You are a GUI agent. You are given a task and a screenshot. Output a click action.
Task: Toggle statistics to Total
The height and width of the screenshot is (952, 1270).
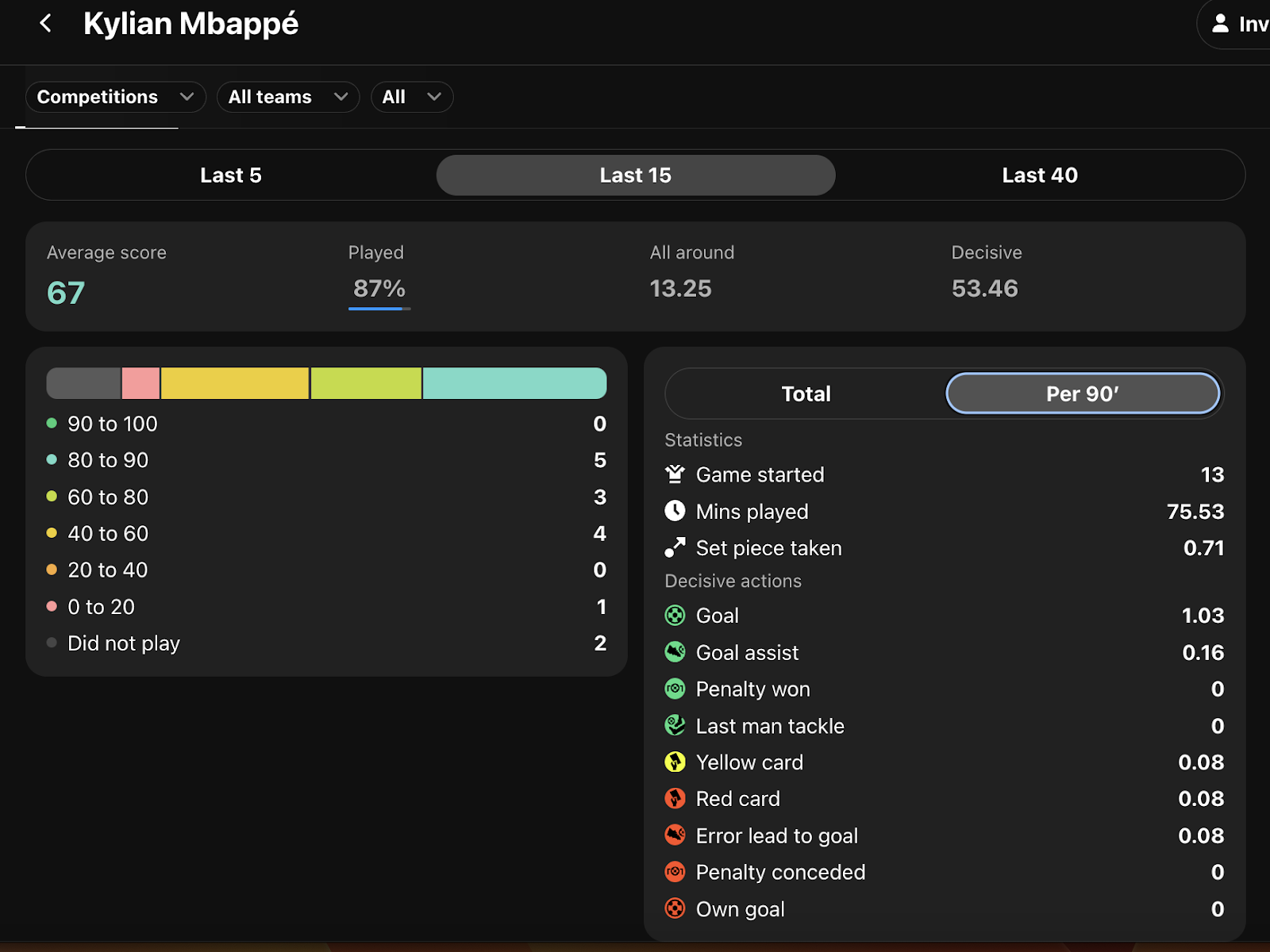pyautogui.click(x=806, y=393)
